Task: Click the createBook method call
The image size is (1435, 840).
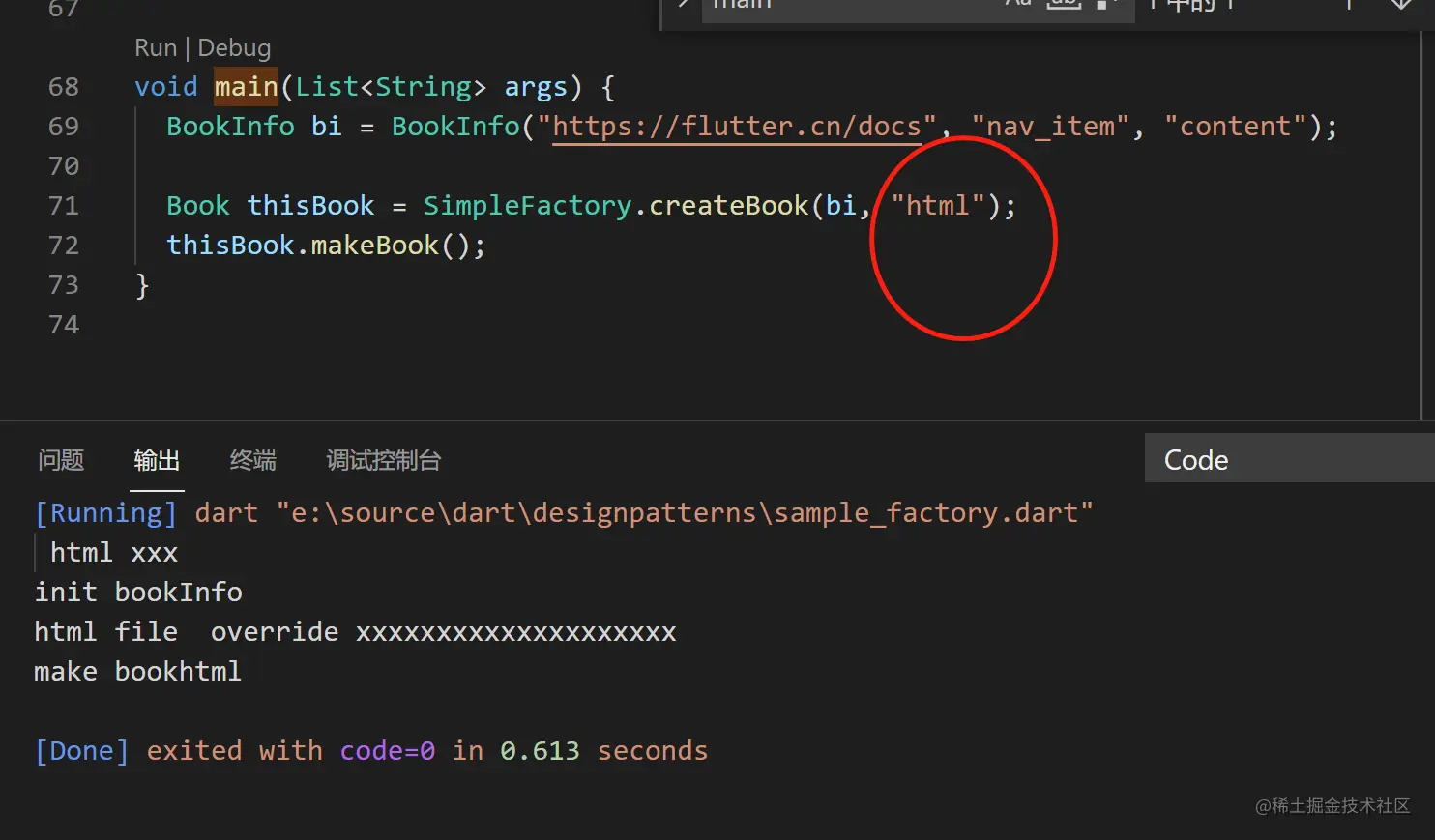Action: tap(728, 206)
